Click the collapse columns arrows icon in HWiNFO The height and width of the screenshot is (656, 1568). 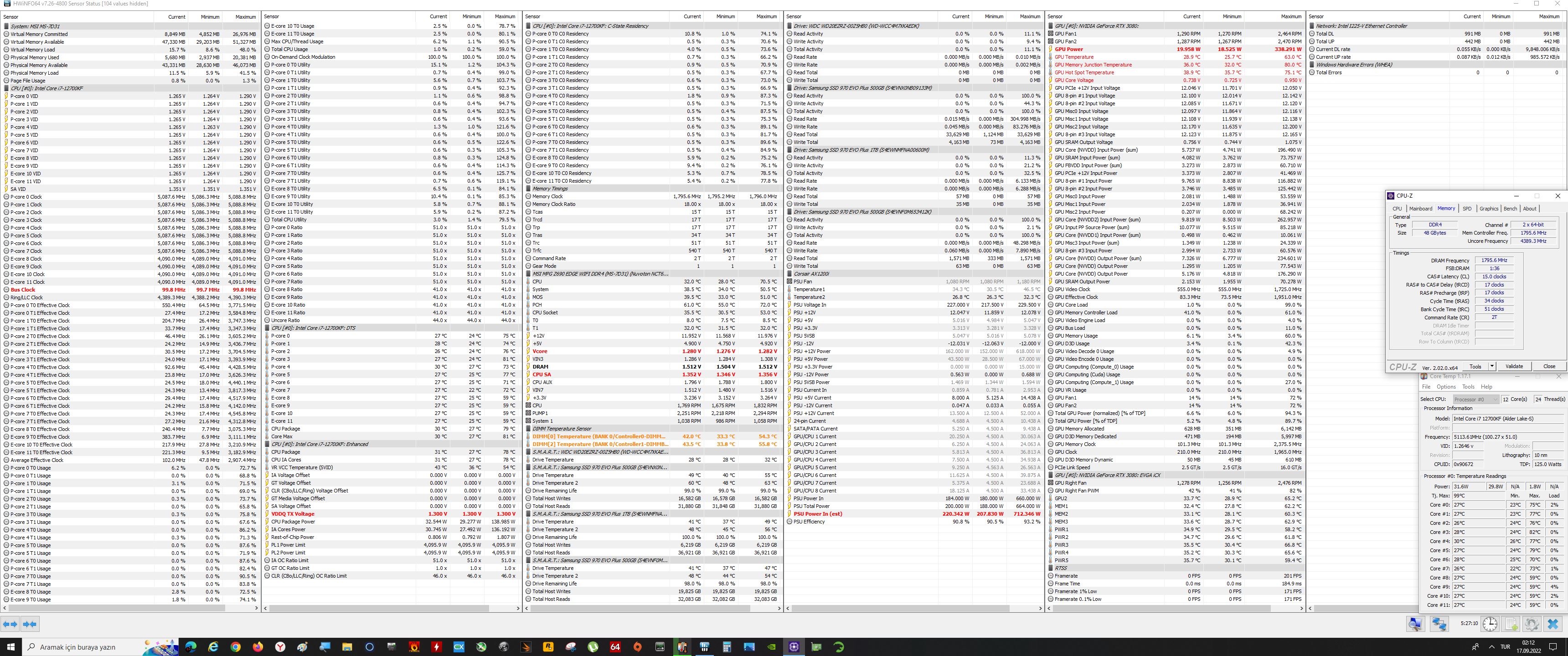coord(30,624)
